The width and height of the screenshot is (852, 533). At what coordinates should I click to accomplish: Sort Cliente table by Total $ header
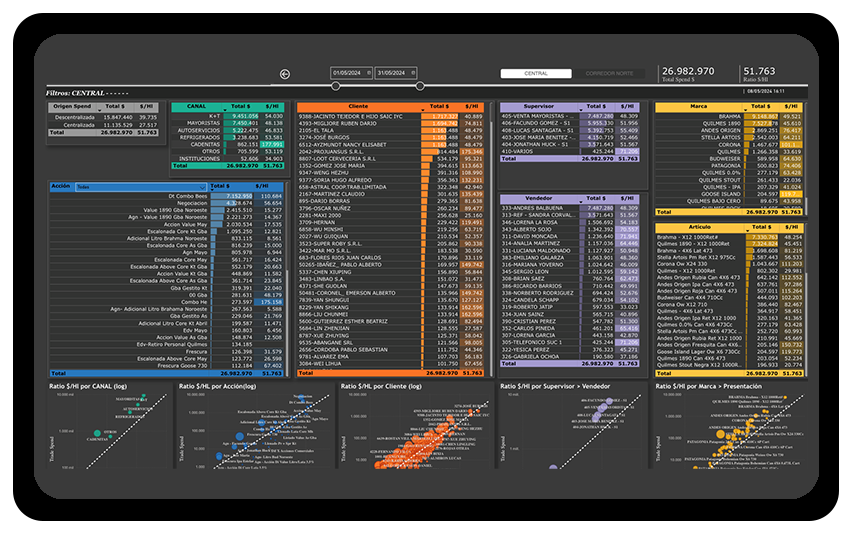click(x=440, y=106)
